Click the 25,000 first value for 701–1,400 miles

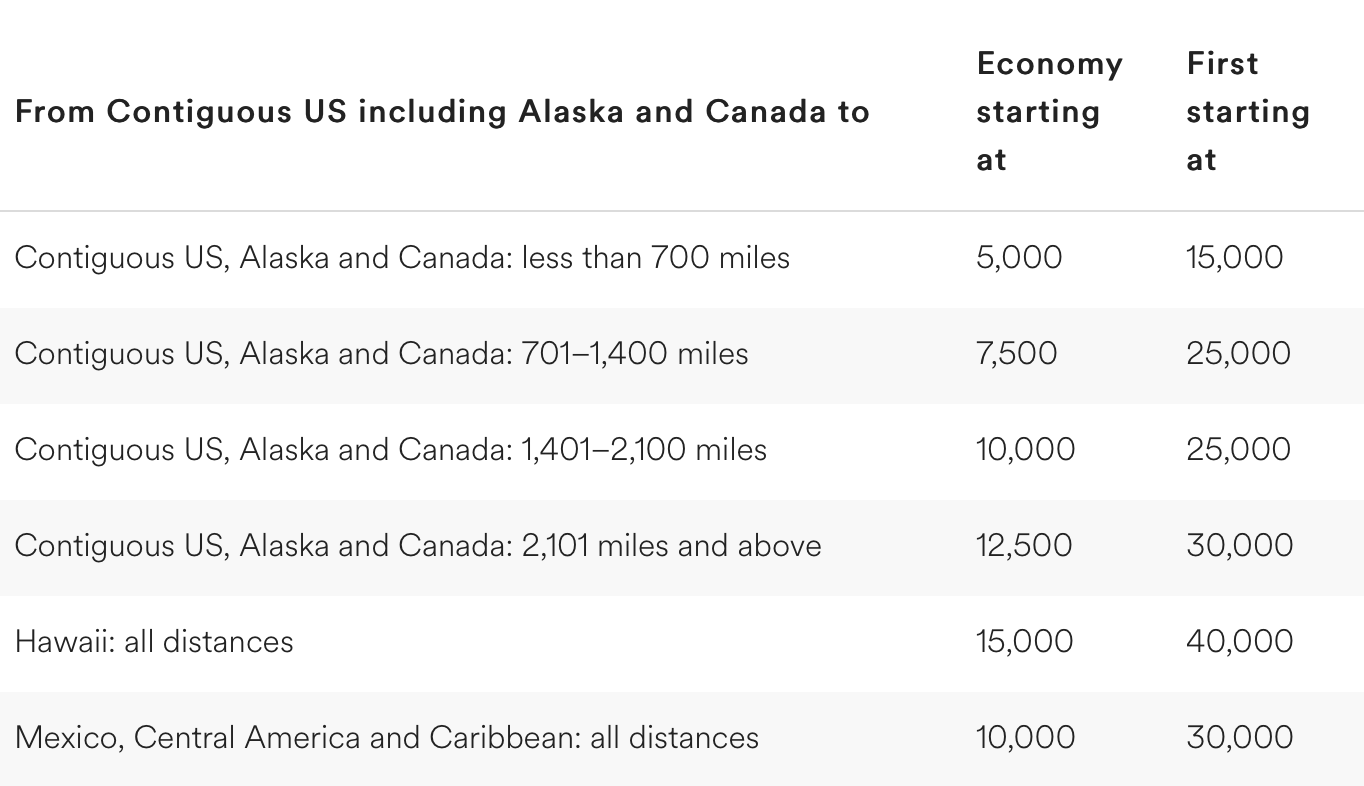[1238, 354]
